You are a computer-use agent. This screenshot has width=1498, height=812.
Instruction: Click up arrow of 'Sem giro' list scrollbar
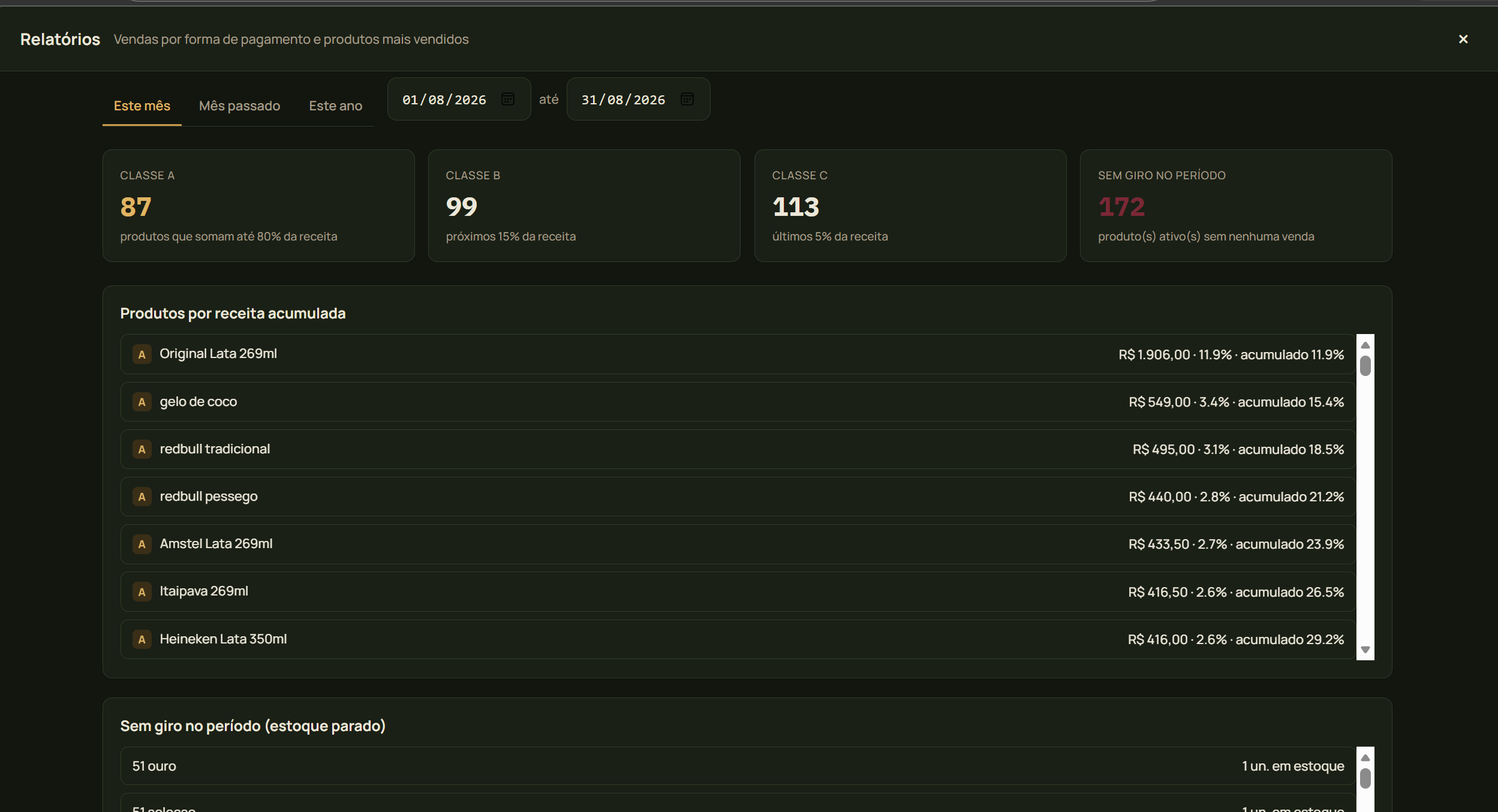[x=1365, y=757]
